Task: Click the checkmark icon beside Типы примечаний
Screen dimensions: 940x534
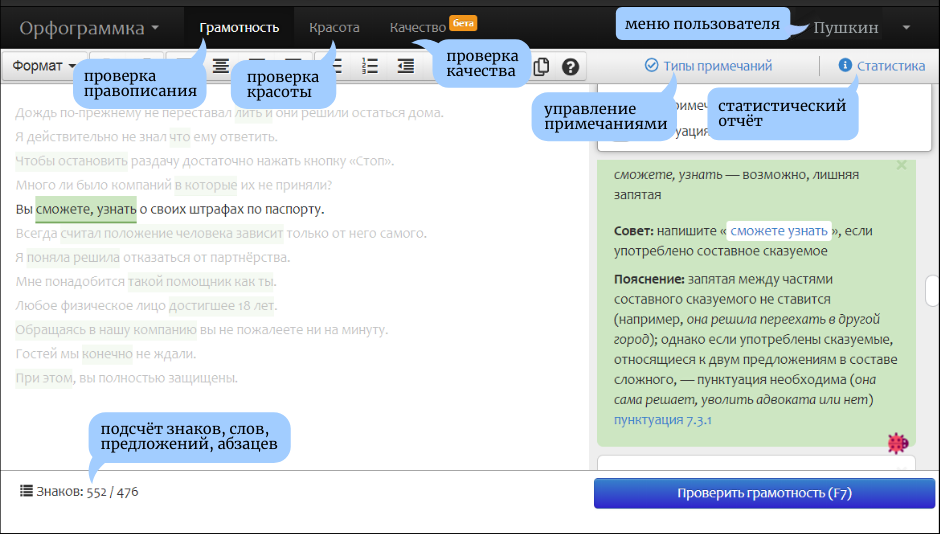Action: pyautogui.click(x=651, y=65)
